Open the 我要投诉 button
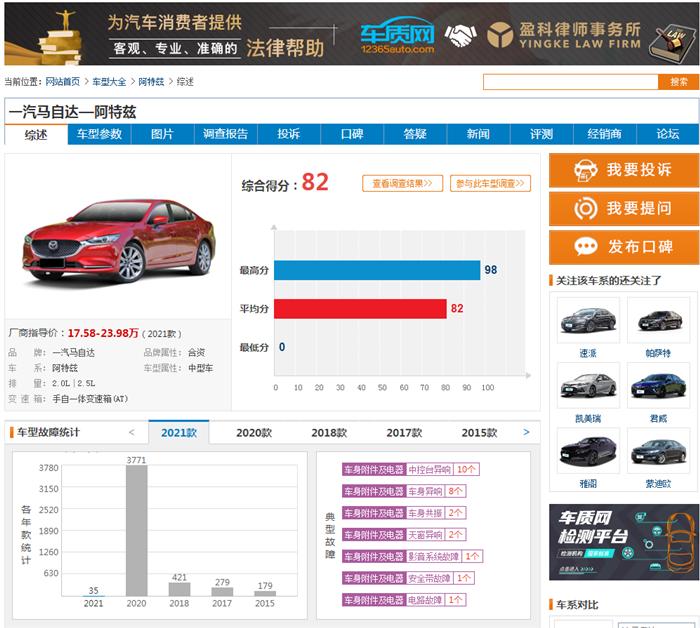Screen dimensions: 700x628 tap(624, 170)
